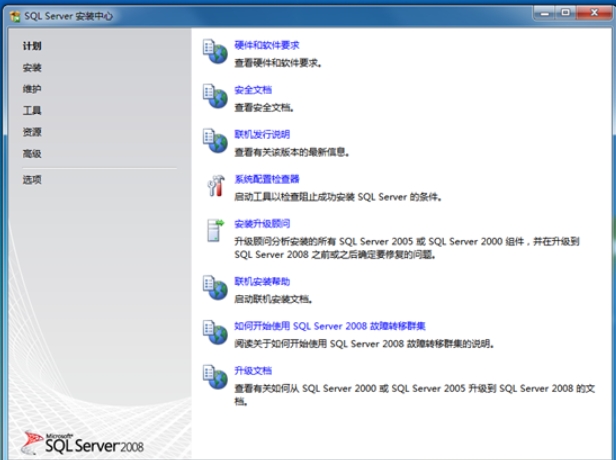Screen dimensions: 616x460
Task: Click the icon beside 联机安装帮助
Action: pyautogui.click(x=215, y=288)
